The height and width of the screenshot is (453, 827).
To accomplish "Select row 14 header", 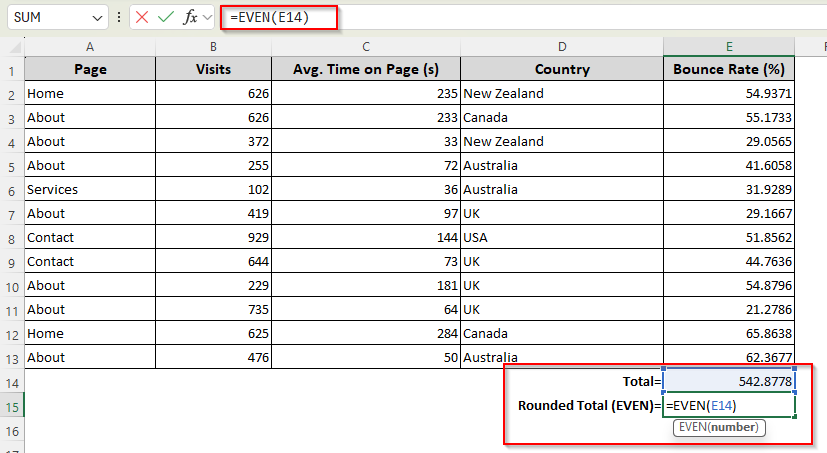I will pyautogui.click(x=12, y=383).
